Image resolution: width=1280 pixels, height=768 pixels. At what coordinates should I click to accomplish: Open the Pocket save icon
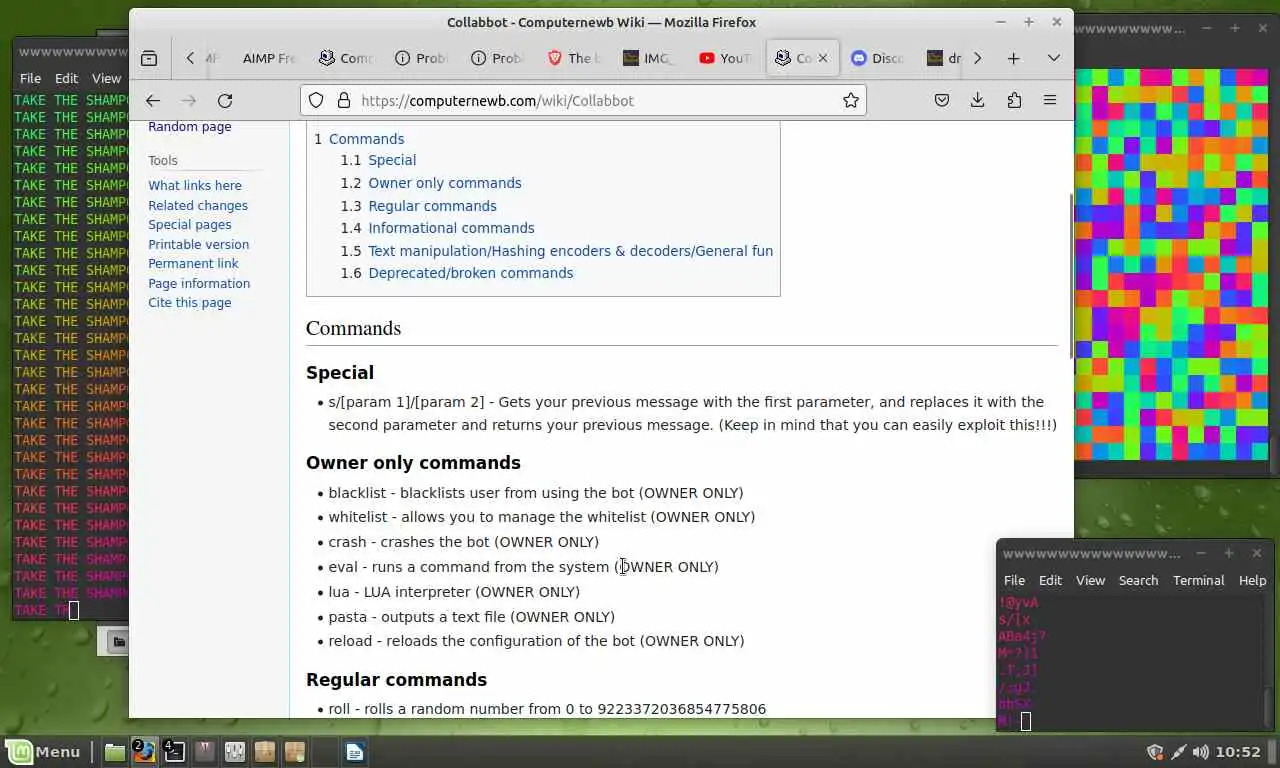941,100
